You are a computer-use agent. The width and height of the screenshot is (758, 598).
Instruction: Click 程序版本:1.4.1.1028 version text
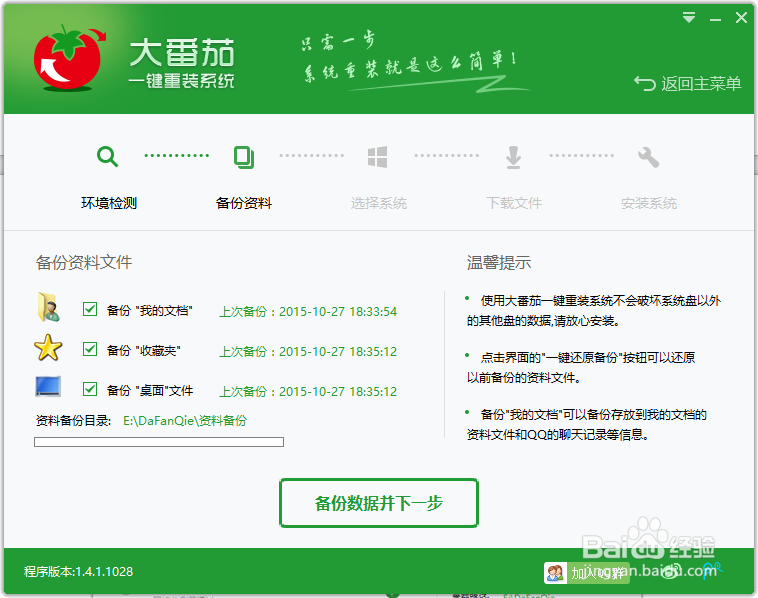78,571
